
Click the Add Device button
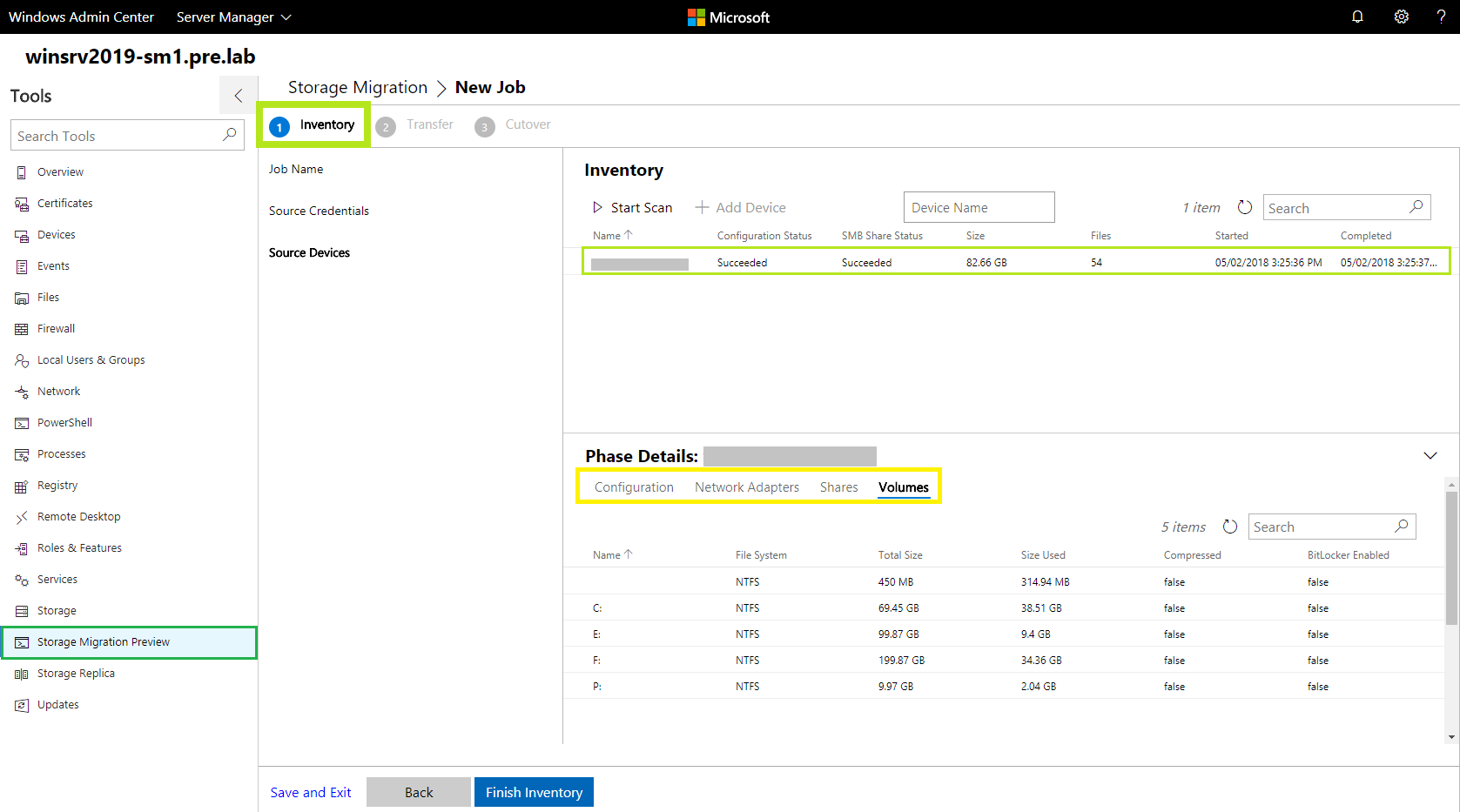[x=740, y=207]
